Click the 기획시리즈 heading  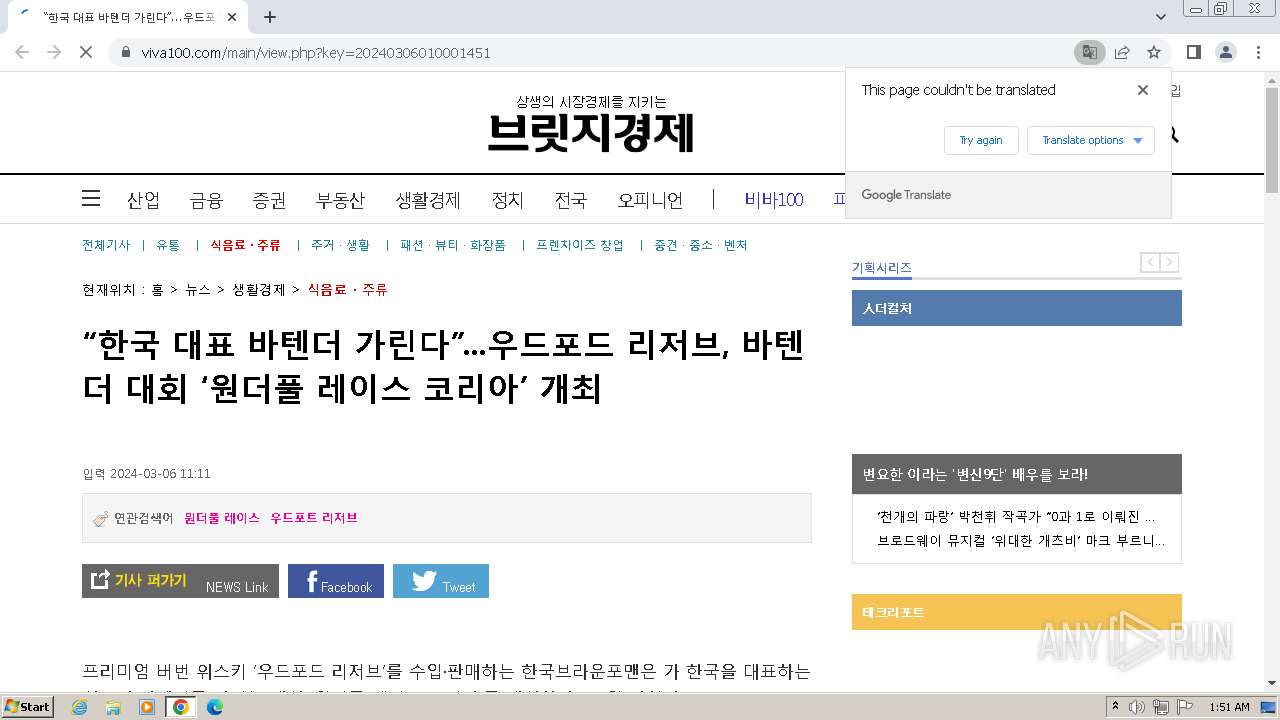881,268
